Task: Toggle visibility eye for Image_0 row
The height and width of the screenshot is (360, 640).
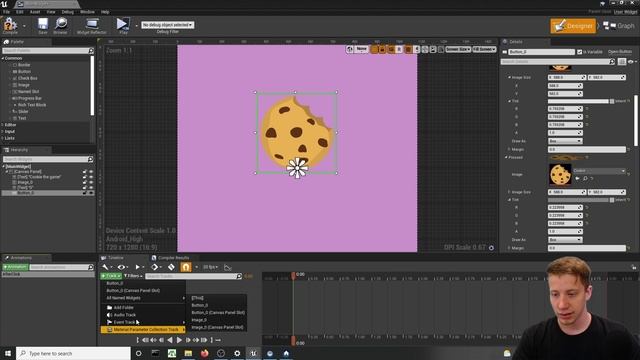Action: 91,182
